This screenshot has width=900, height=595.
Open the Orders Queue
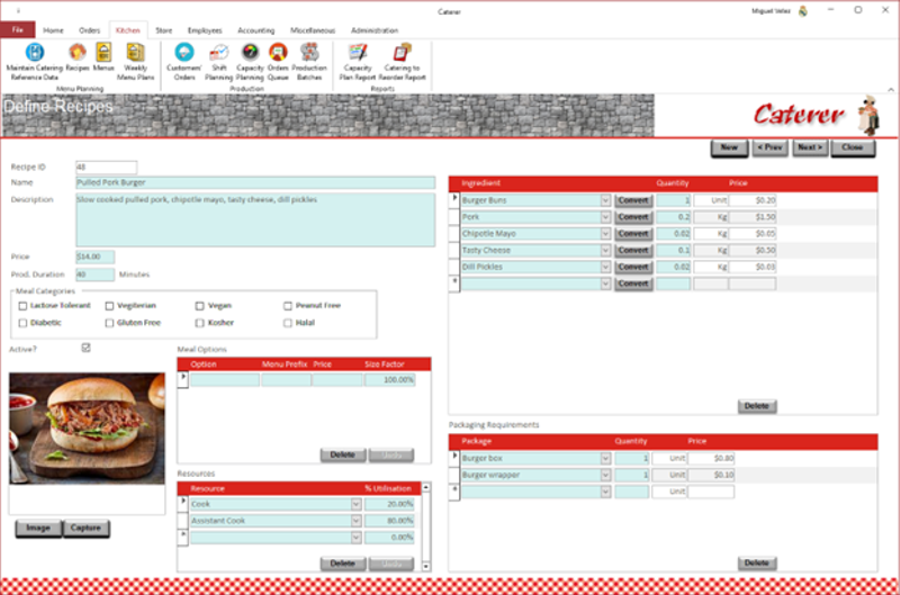pos(278,62)
